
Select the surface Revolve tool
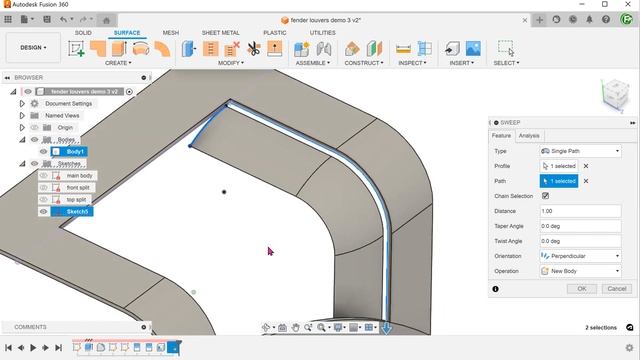[x=140, y=49]
